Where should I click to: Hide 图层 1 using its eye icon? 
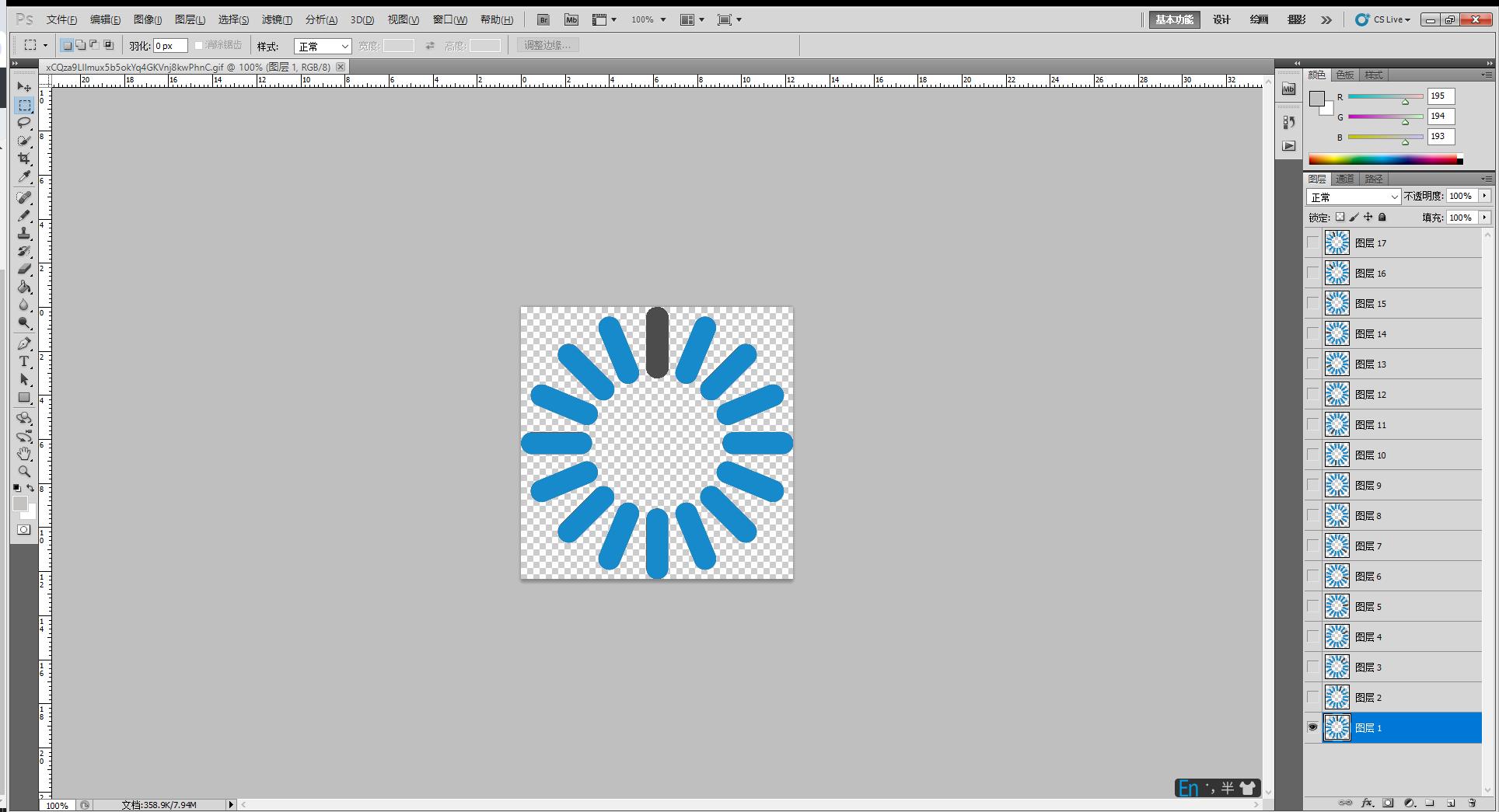coord(1313,727)
